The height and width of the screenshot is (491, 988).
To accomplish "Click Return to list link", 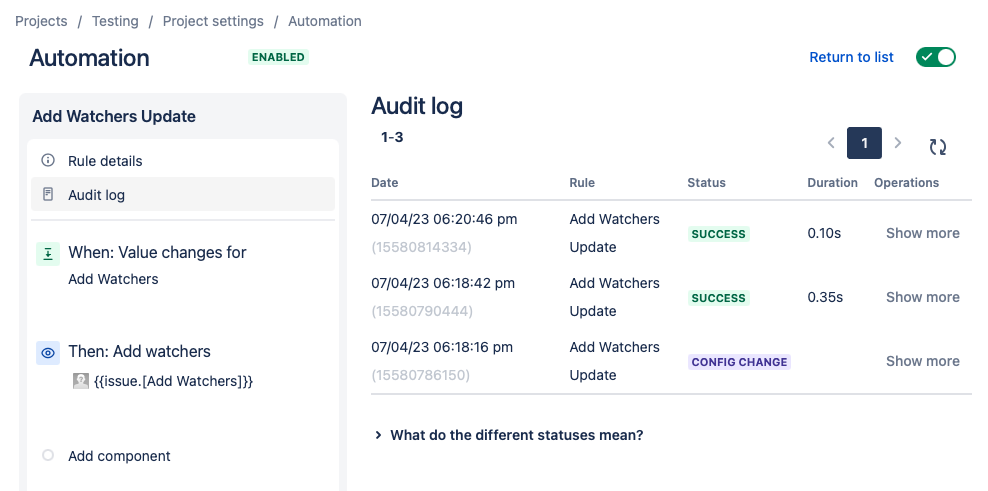I will pos(851,57).
